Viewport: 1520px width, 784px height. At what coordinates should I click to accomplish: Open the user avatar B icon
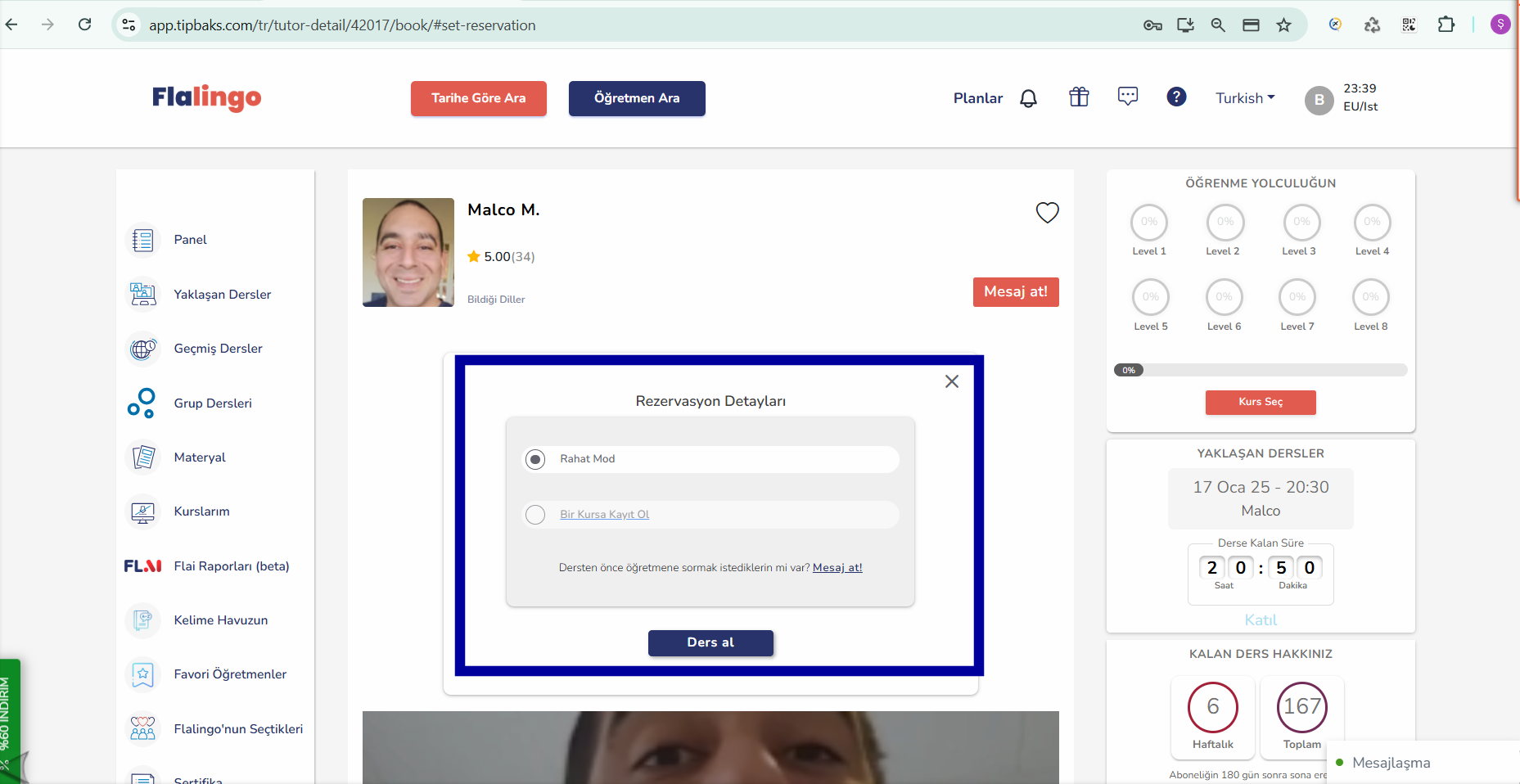[x=1319, y=100]
